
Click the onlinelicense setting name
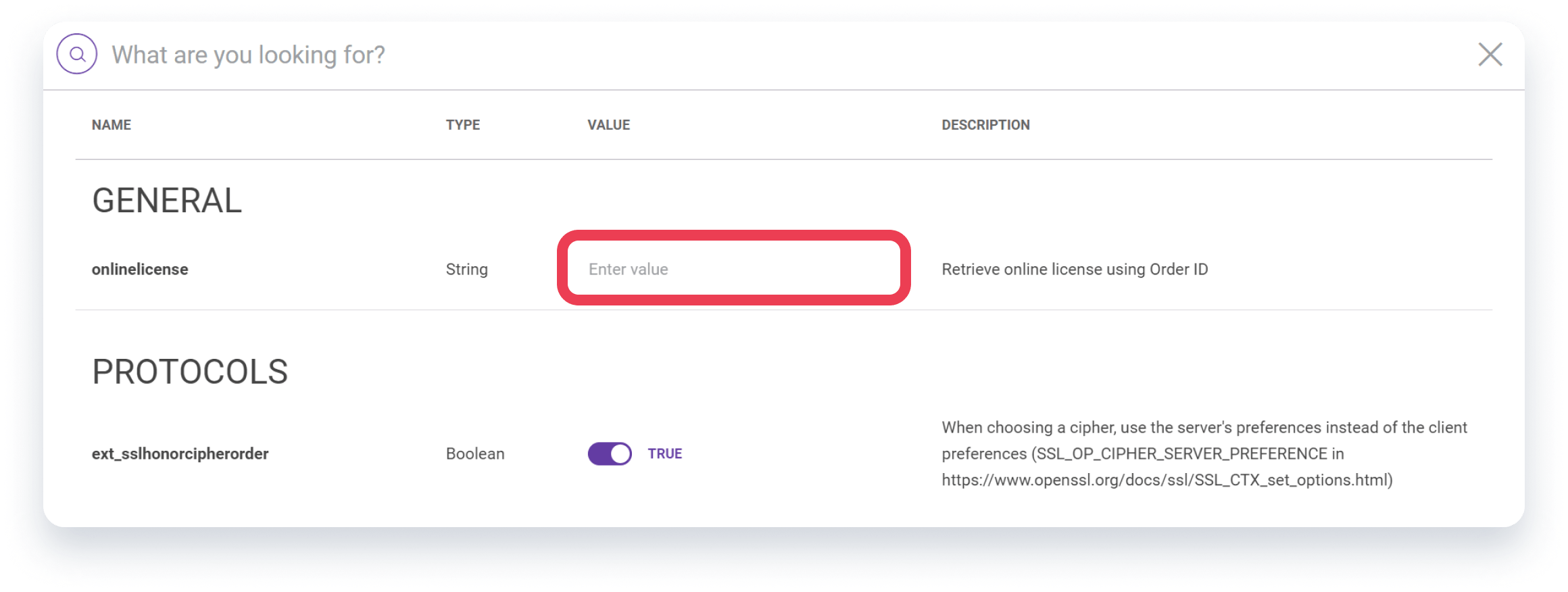coord(140,269)
